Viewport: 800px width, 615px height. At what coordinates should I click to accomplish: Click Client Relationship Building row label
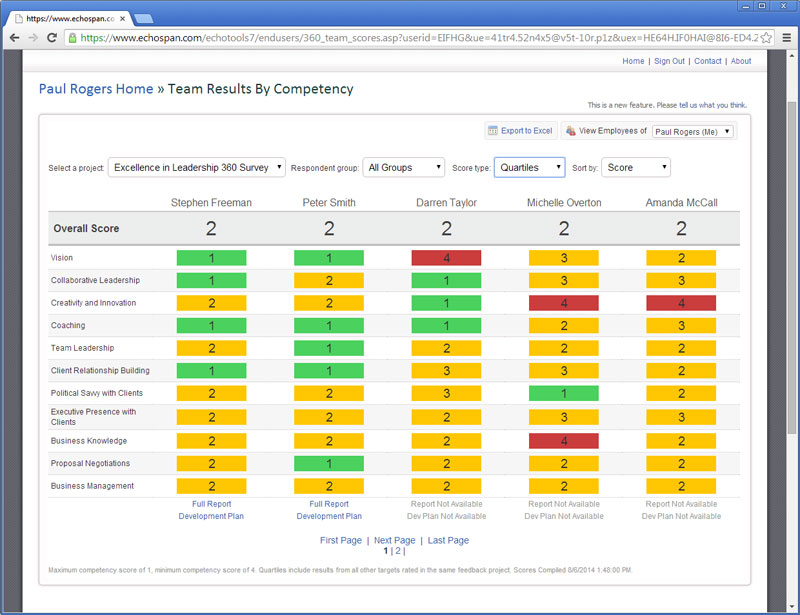click(100, 371)
